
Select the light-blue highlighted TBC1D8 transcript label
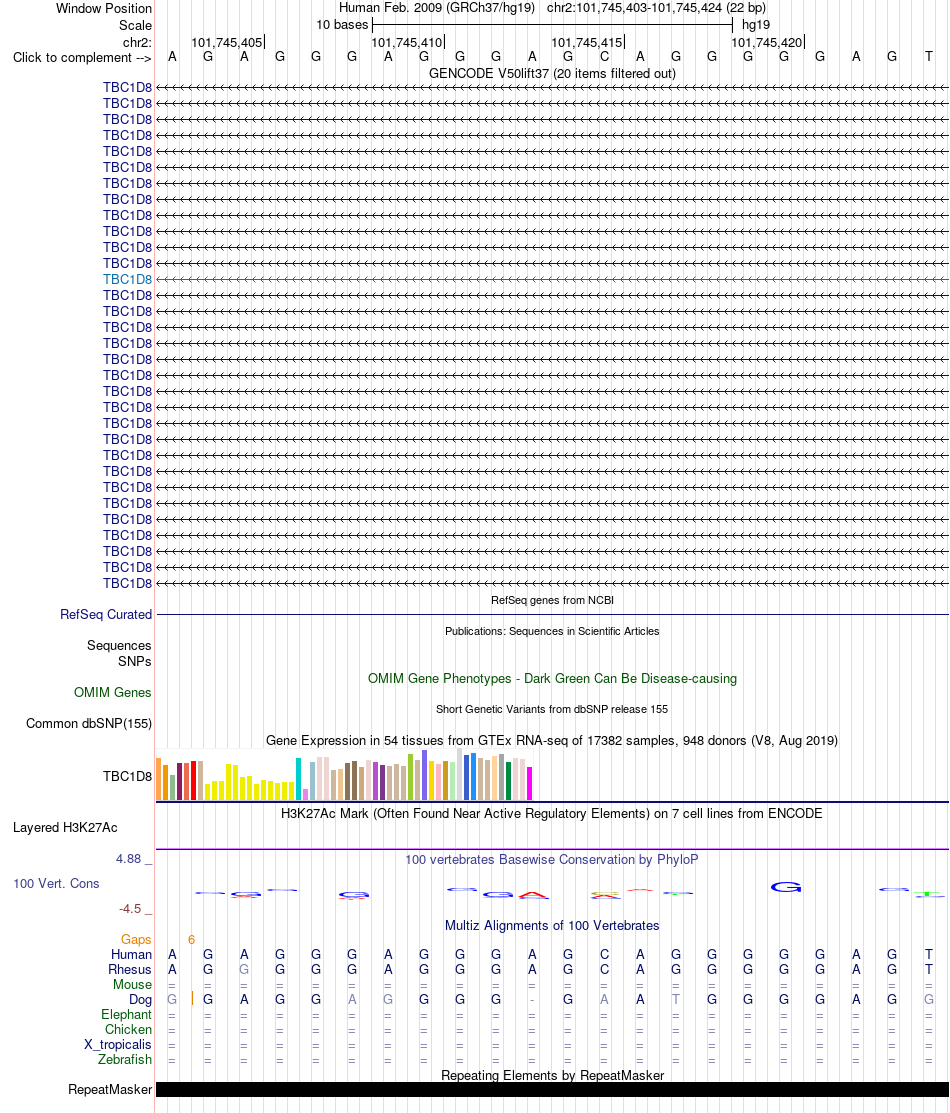(x=127, y=280)
